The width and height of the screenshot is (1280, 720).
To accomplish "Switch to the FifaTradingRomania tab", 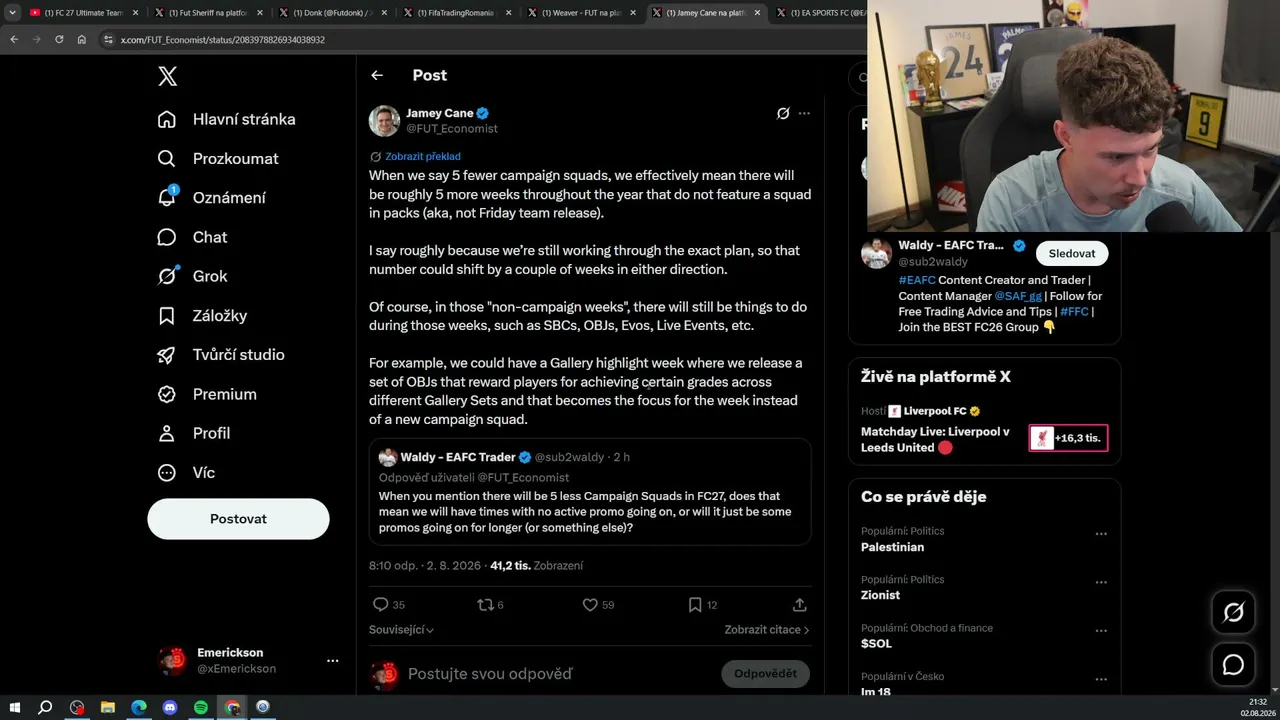I will [457, 13].
